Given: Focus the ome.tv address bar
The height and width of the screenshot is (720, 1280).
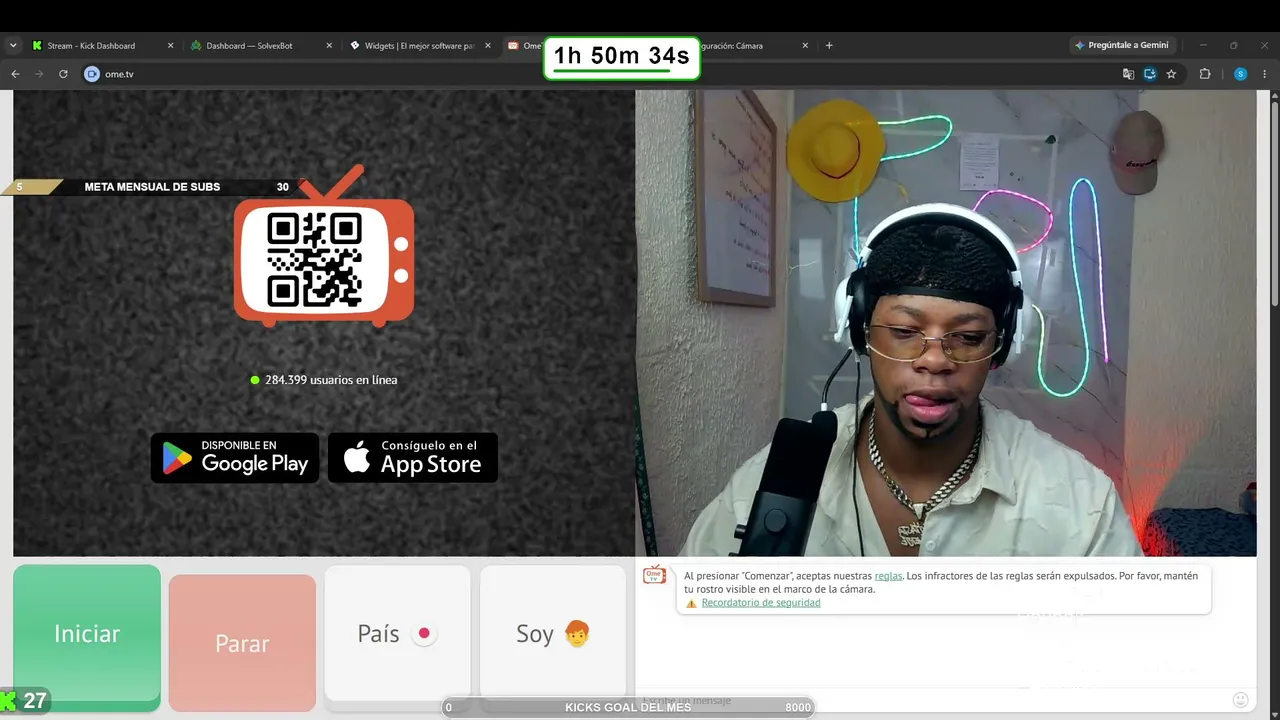Looking at the screenshot, I should coord(600,74).
